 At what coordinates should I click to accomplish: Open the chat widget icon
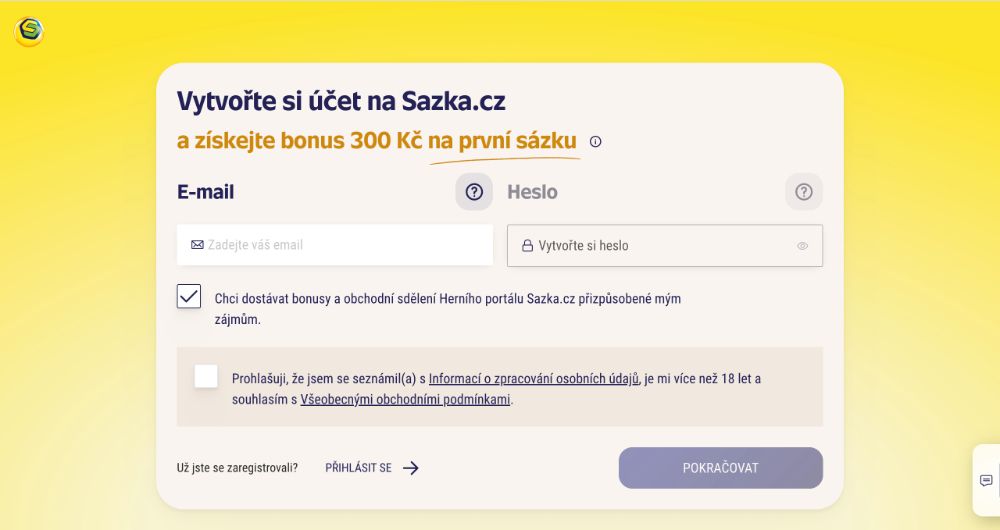coord(986,480)
